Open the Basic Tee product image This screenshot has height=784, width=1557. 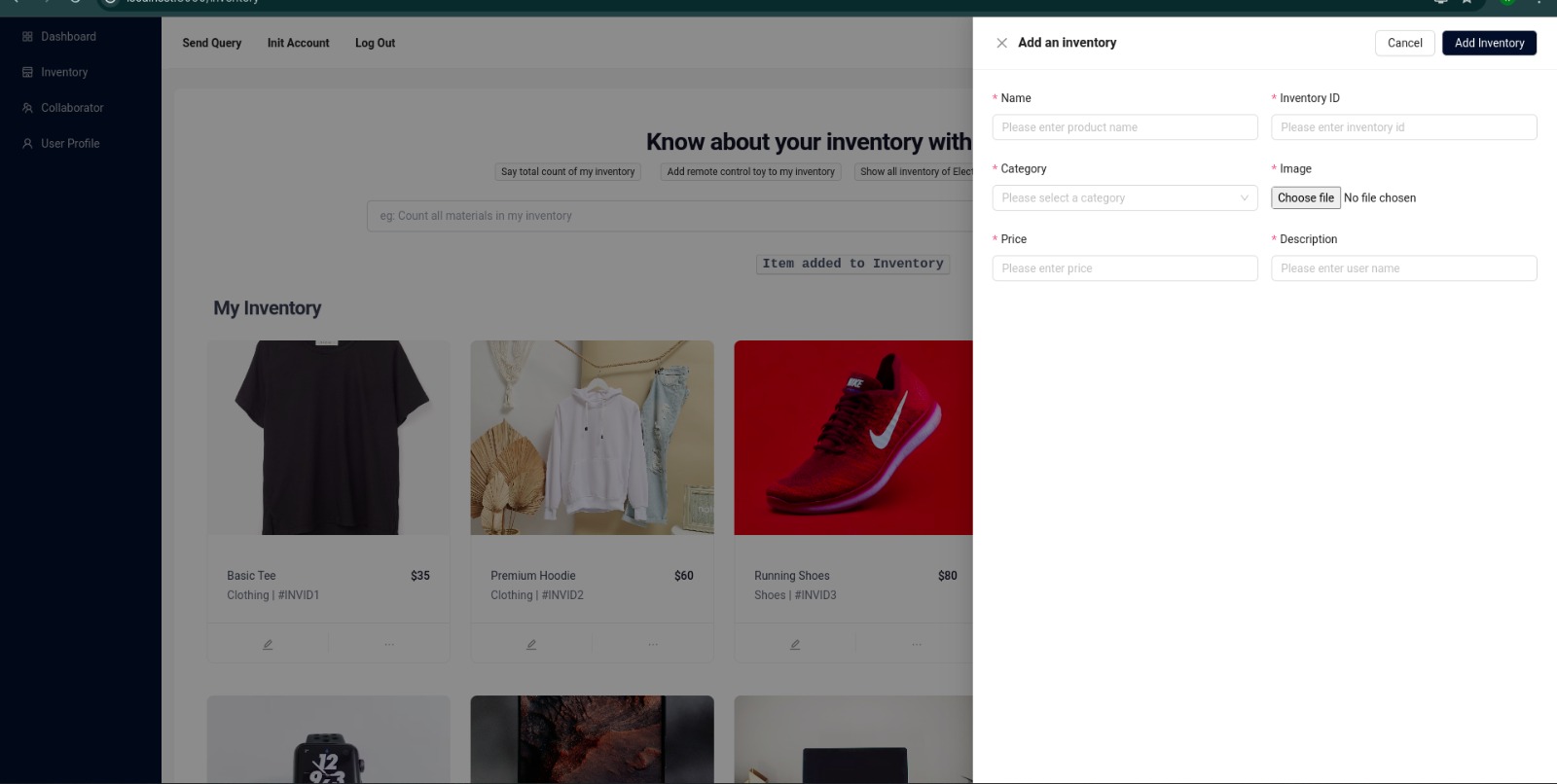[329, 438]
